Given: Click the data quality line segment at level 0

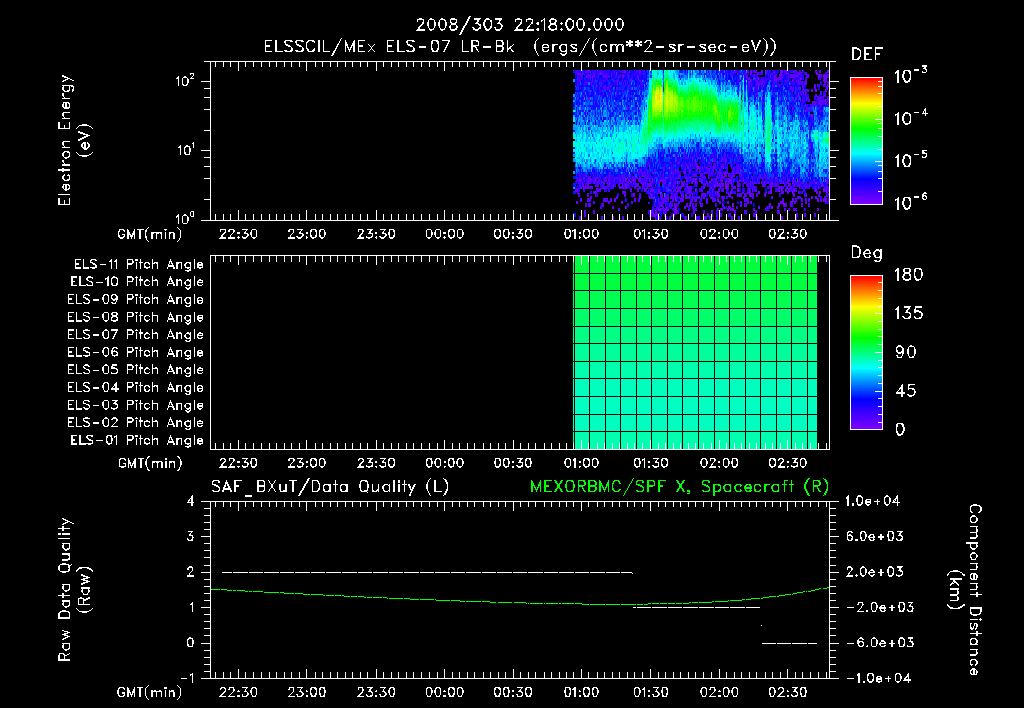Looking at the screenshot, I should pos(790,643).
